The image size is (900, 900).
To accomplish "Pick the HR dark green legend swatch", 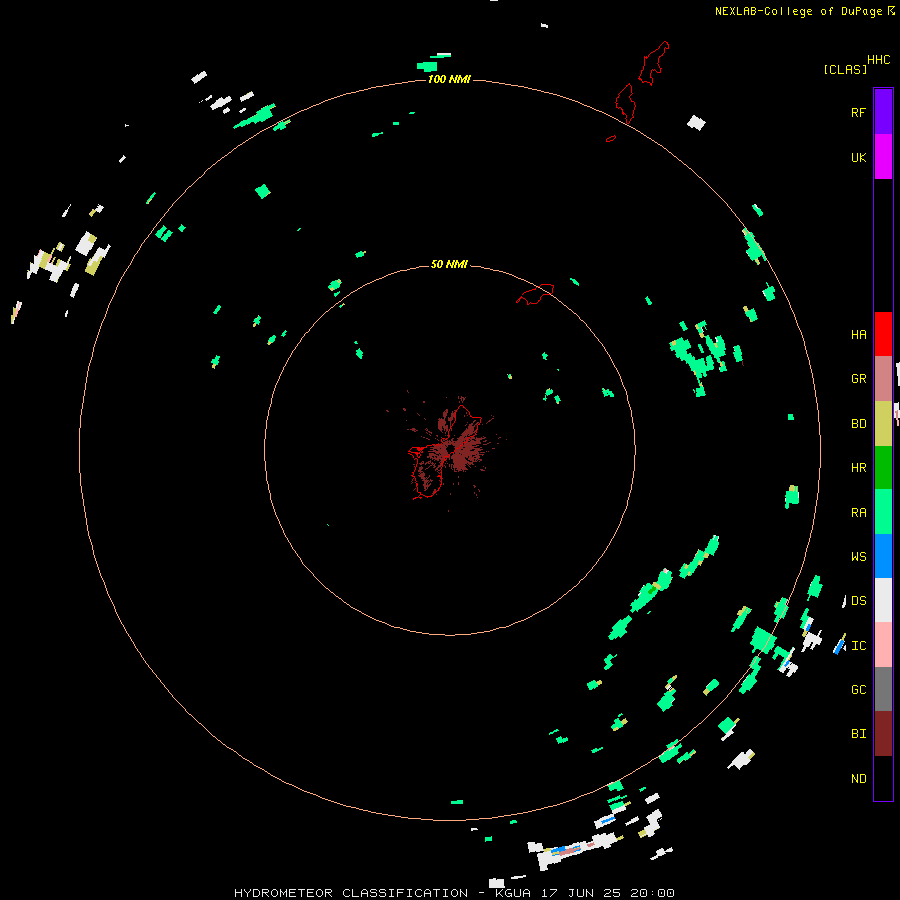I will (883, 468).
